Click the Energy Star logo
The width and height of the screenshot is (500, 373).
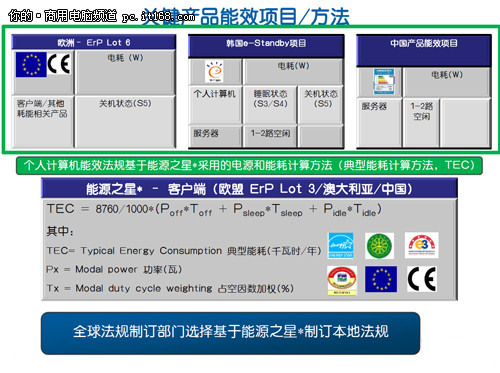(341, 246)
